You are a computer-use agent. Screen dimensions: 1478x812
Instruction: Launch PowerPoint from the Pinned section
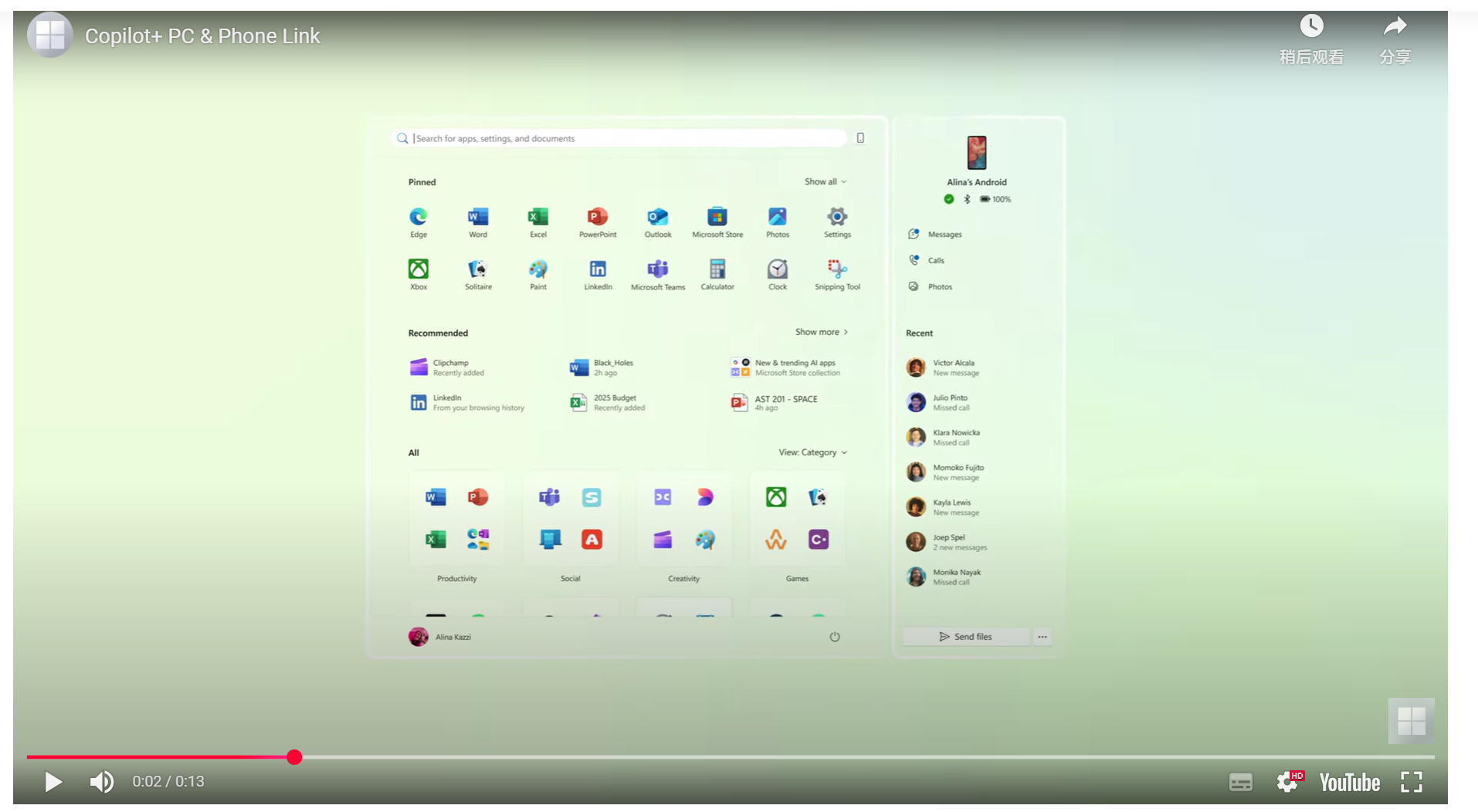click(x=598, y=217)
